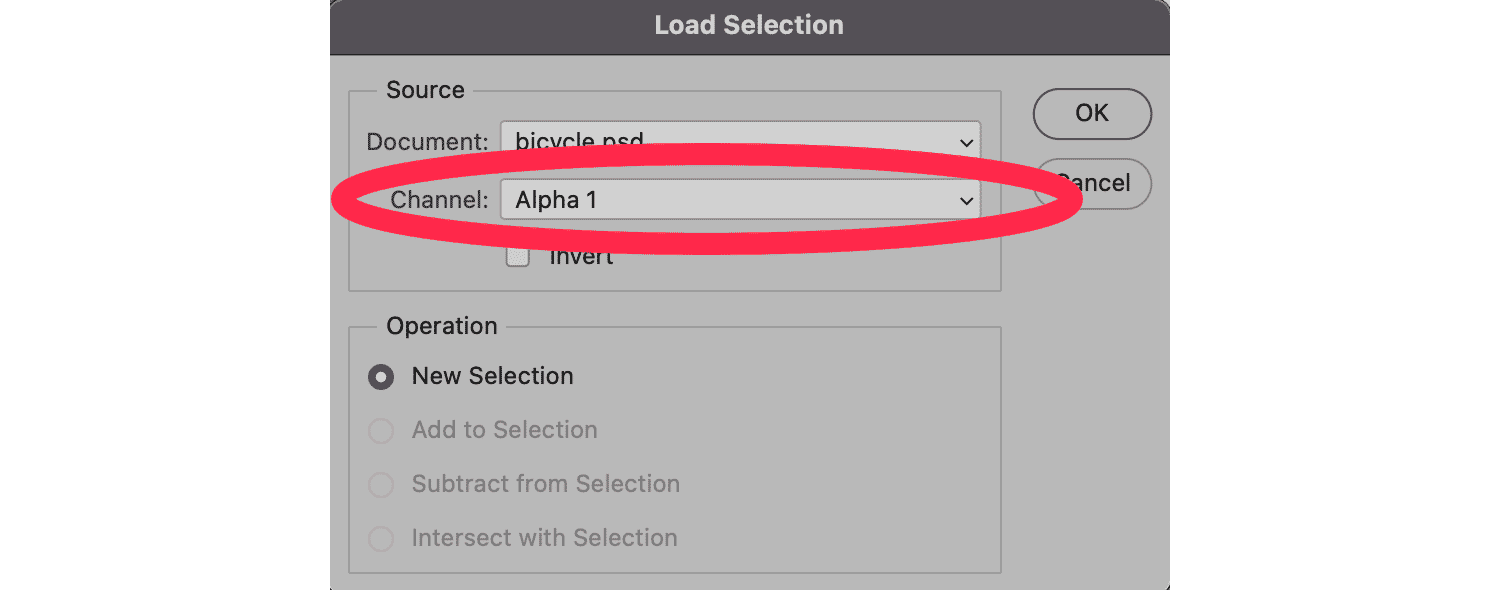This screenshot has height=590, width=1500.
Task: Click the Channel: field label
Action: tap(439, 200)
